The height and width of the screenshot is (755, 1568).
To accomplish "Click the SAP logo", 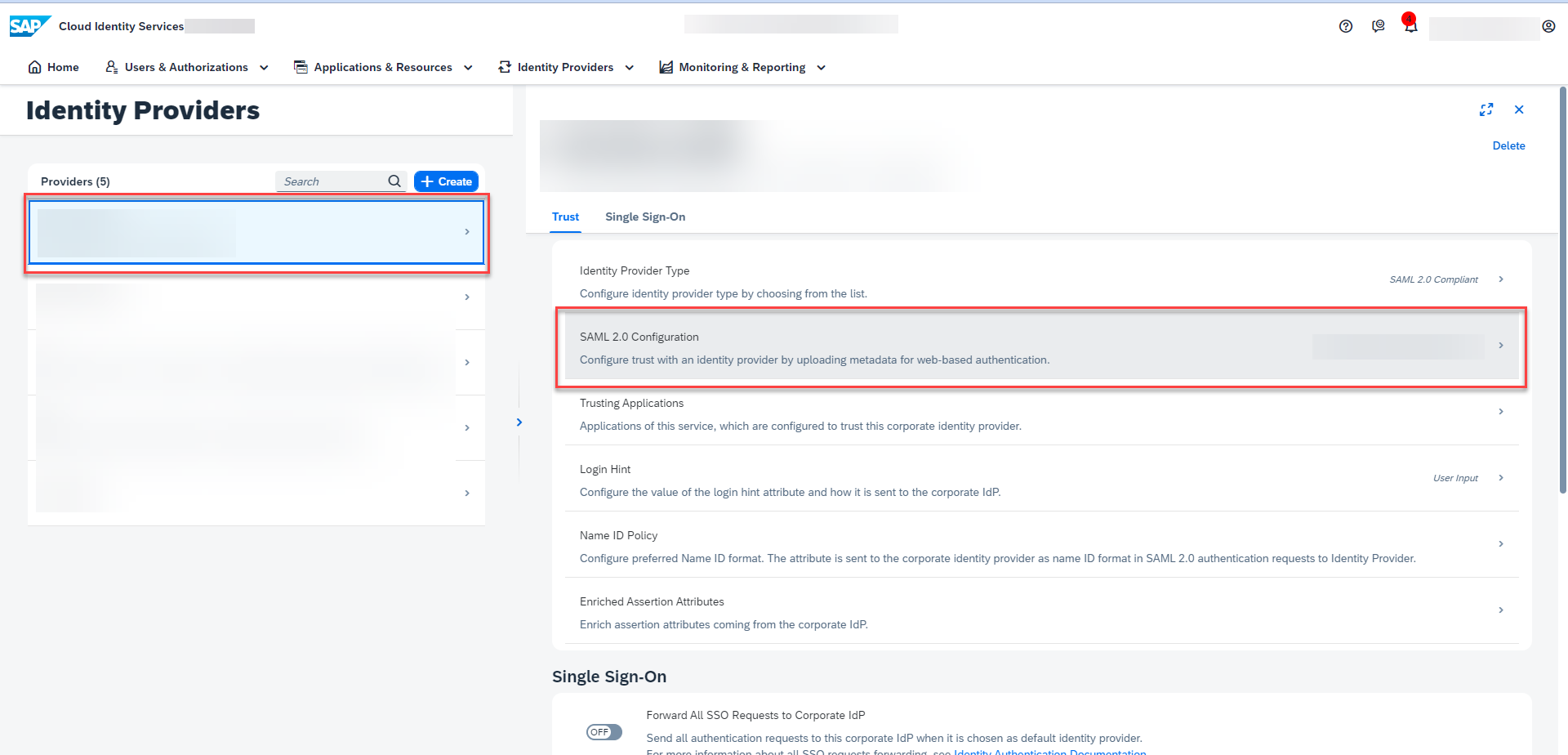I will click(30, 26).
